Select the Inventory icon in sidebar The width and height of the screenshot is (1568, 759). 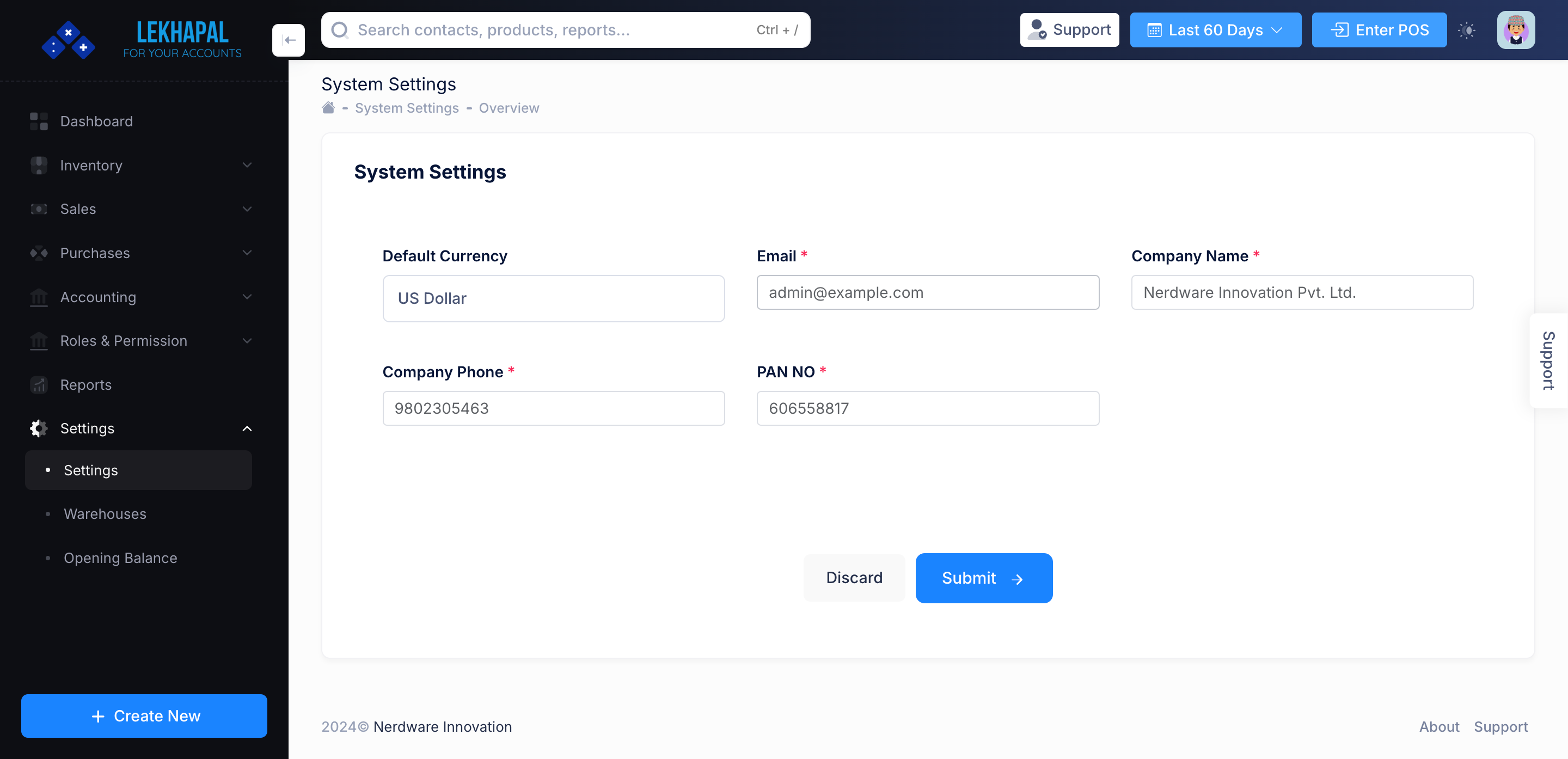point(38,165)
